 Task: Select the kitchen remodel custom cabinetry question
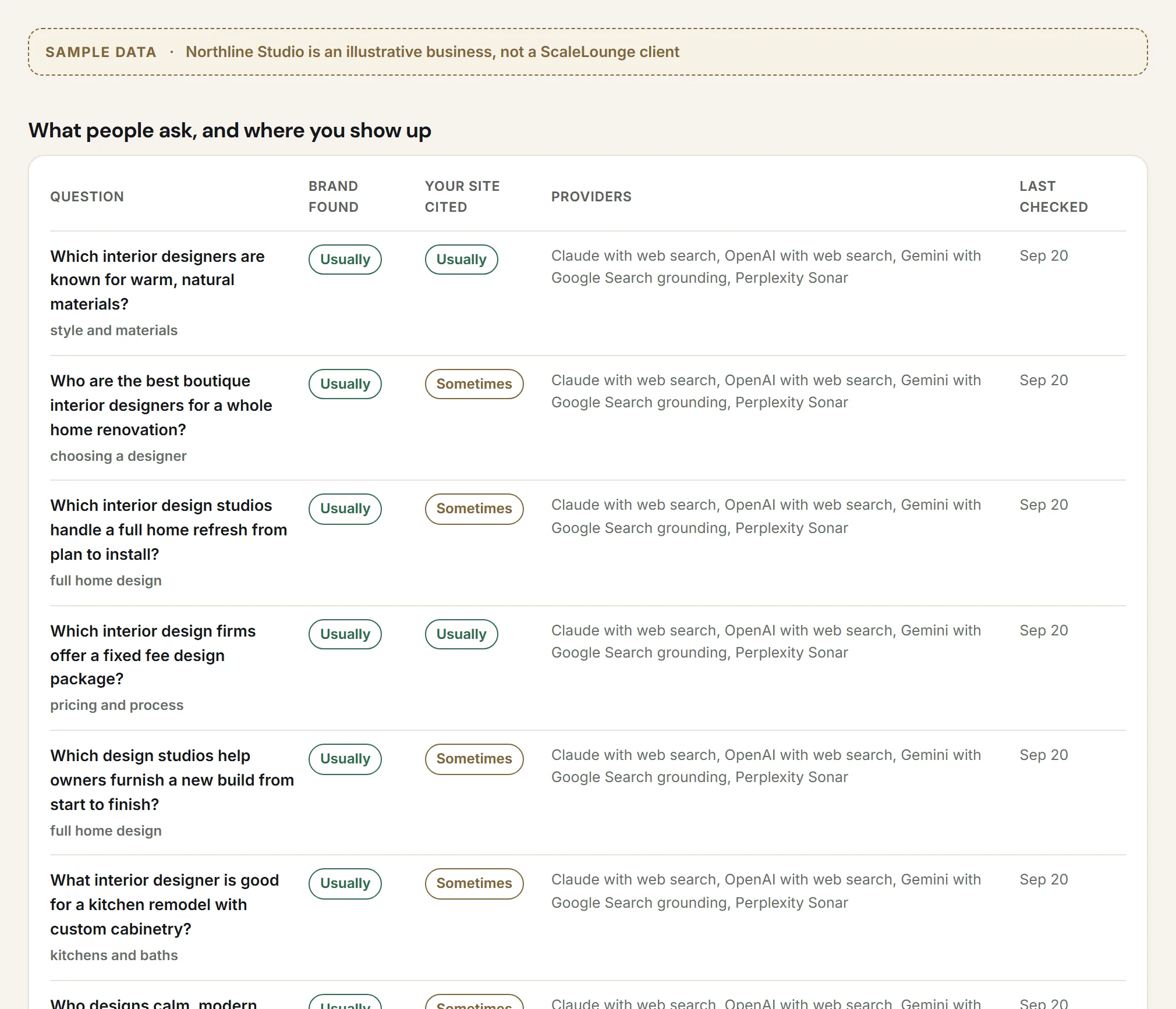pyautogui.click(x=165, y=904)
